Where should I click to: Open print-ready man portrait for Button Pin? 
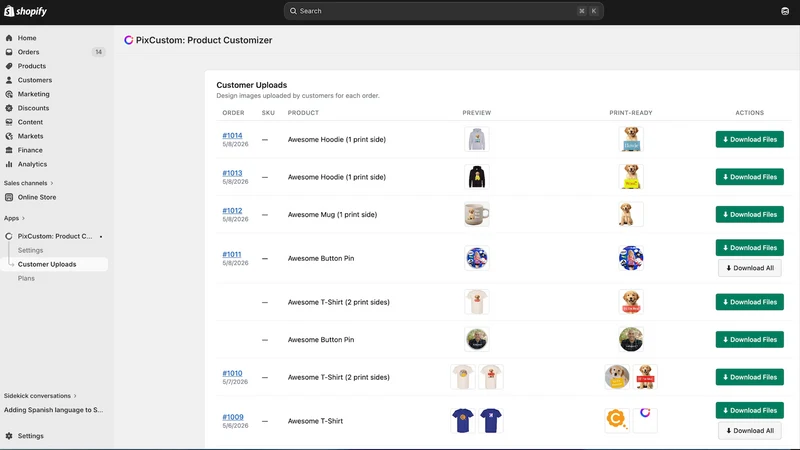631,339
